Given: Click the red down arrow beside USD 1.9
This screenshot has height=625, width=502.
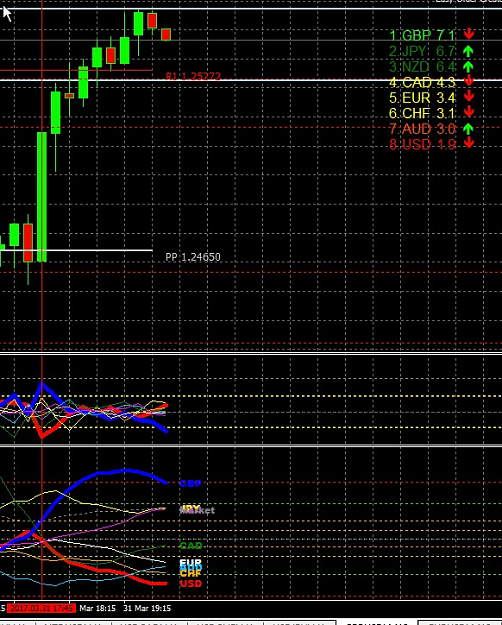Looking at the screenshot, I should coord(469,143).
